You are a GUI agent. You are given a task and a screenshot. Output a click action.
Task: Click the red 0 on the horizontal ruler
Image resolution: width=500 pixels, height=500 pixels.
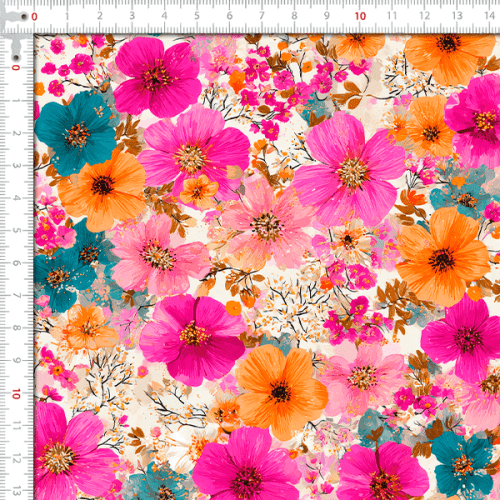point(34,16)
